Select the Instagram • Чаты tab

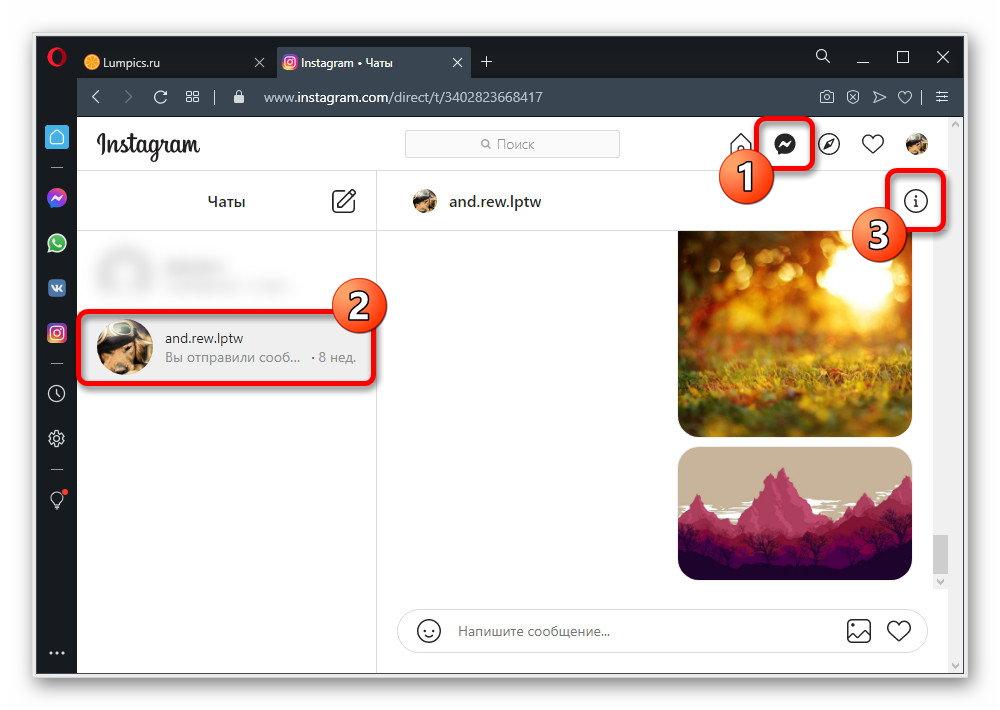[373, 63]
